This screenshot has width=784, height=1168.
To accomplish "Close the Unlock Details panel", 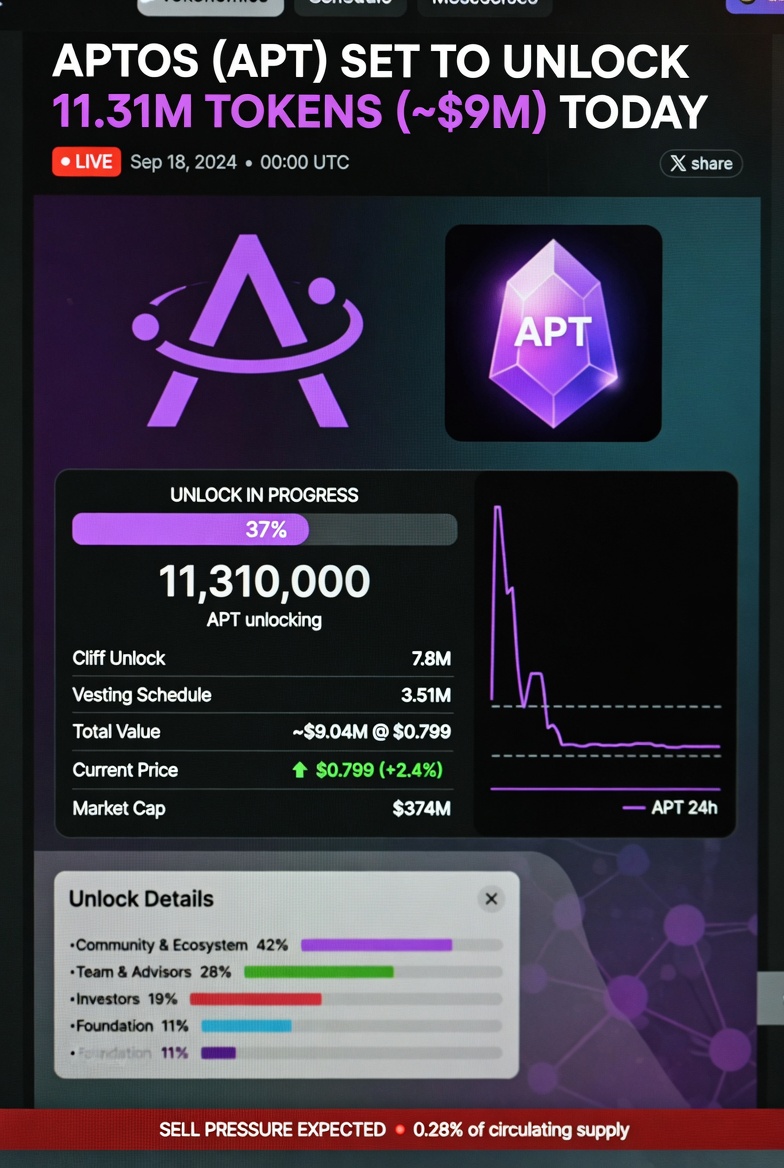I will tap(491, 899).
